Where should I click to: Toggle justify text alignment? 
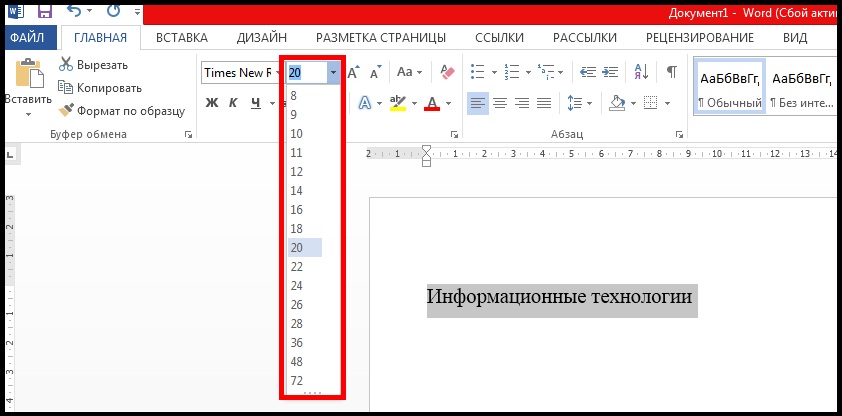pyautogui.click(x=544, y=103)
